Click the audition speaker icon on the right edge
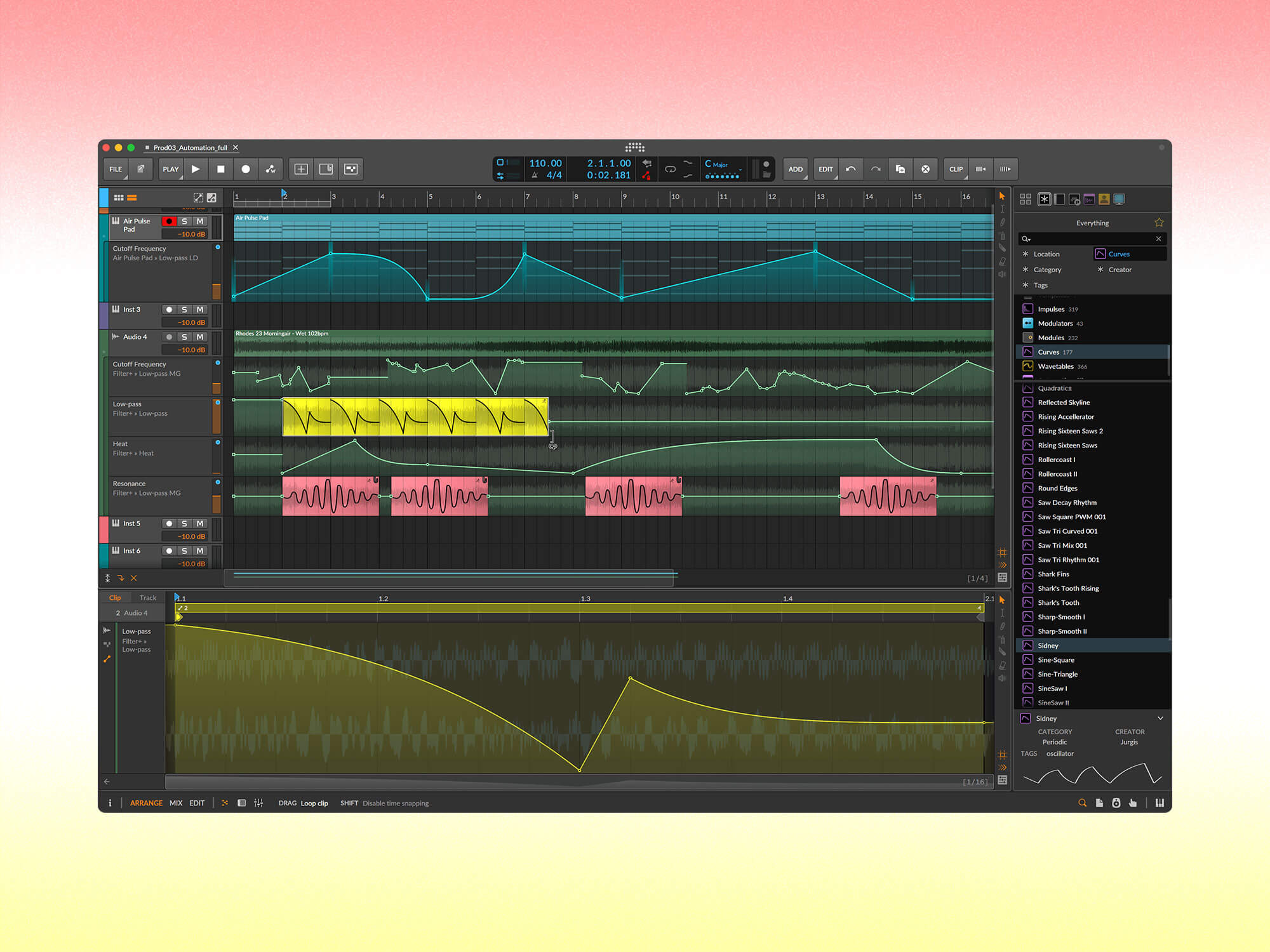 tap(1002, 273)
